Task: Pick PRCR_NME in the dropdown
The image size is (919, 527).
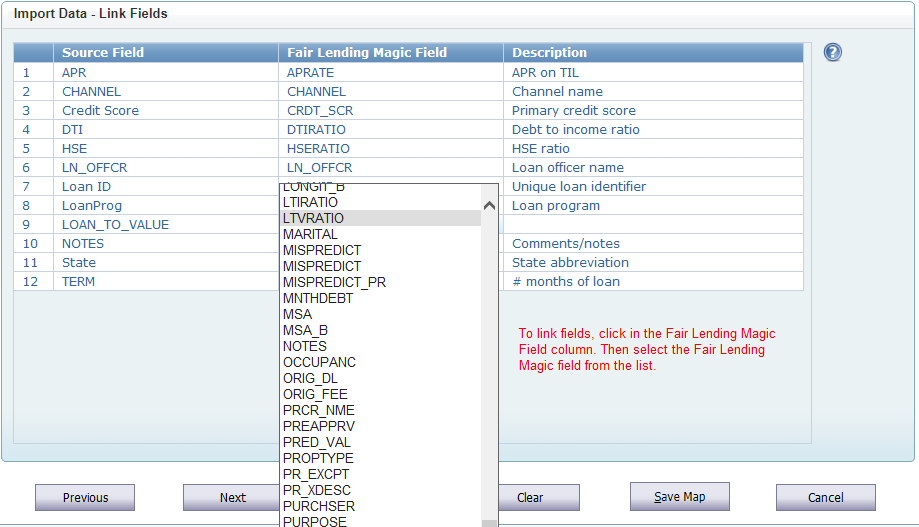Action: click(381, 410)
